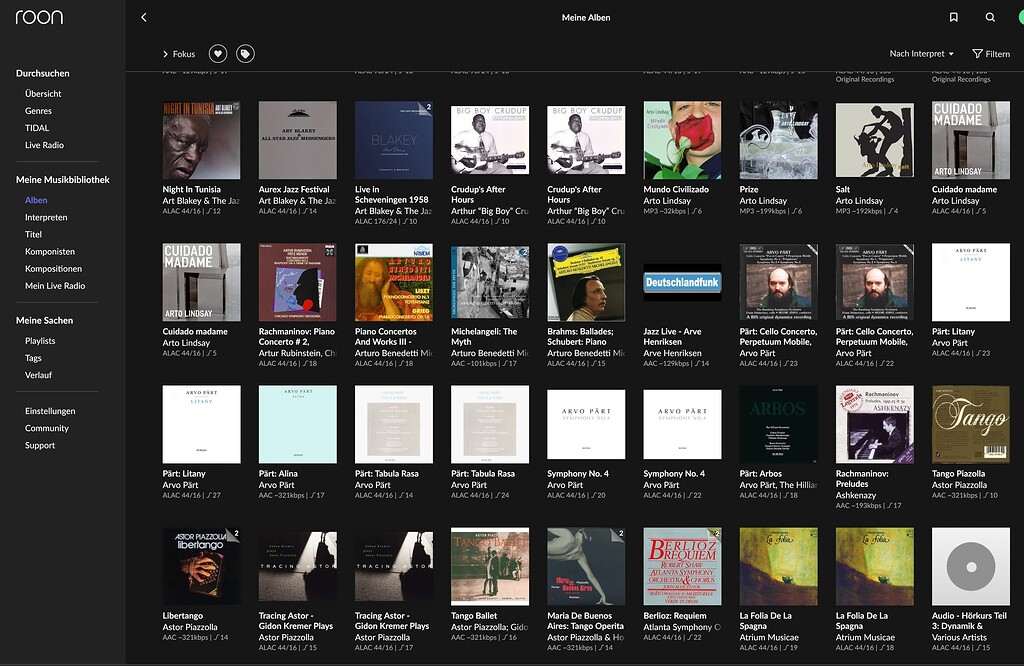The height and width of the screenshot is (666, 1024).
Task: Expand the Fokus options
Action: tap(180, 54)
